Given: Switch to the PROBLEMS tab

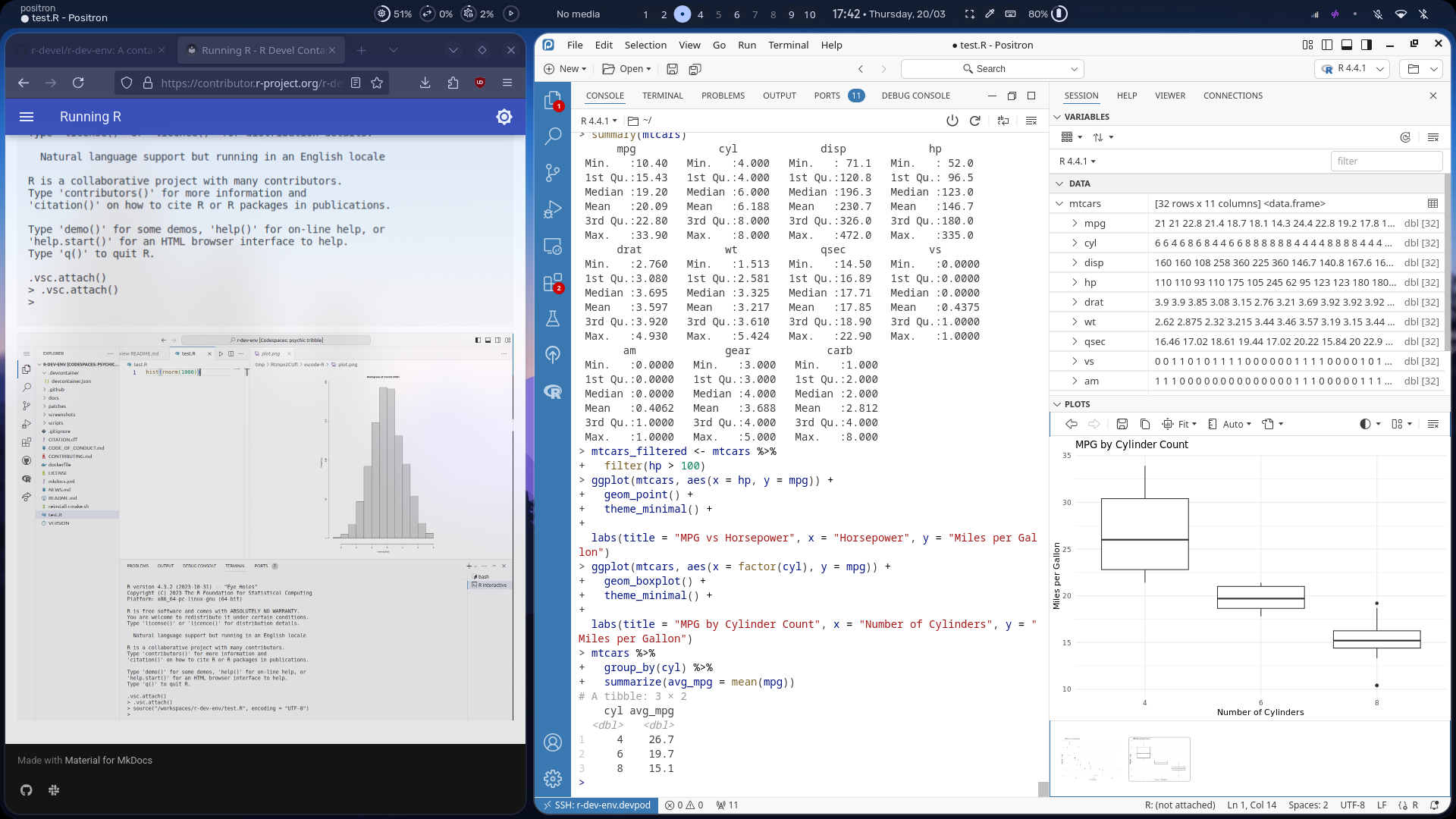Looking at the screenshot, I should point(723,96).
